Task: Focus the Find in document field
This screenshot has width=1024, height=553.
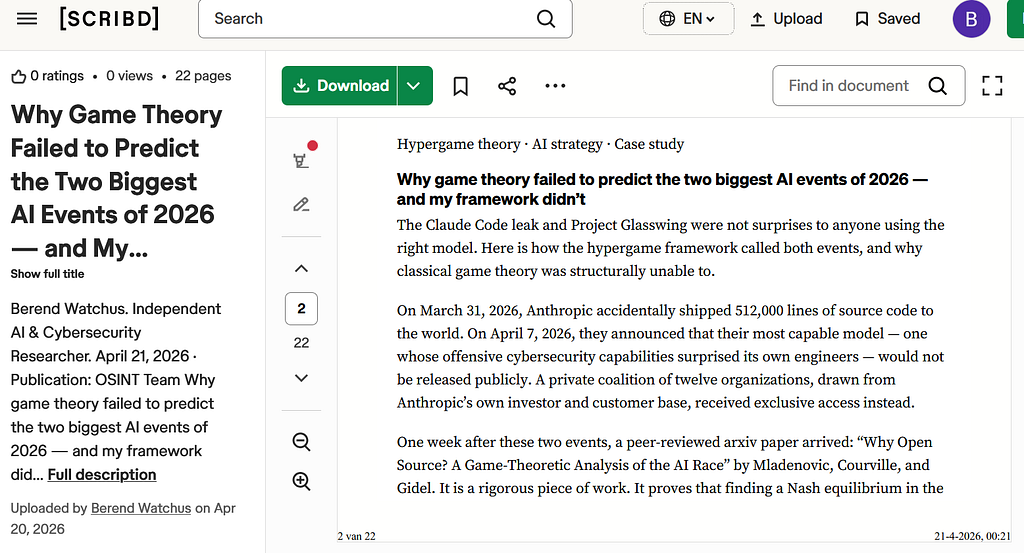Action: click(x=869, y=86)
